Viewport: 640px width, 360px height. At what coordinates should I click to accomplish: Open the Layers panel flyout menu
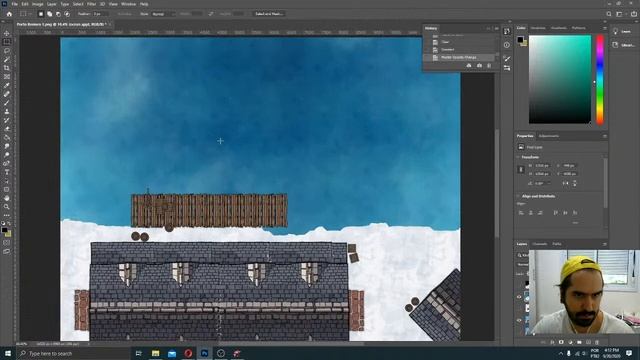click(604, 244)
